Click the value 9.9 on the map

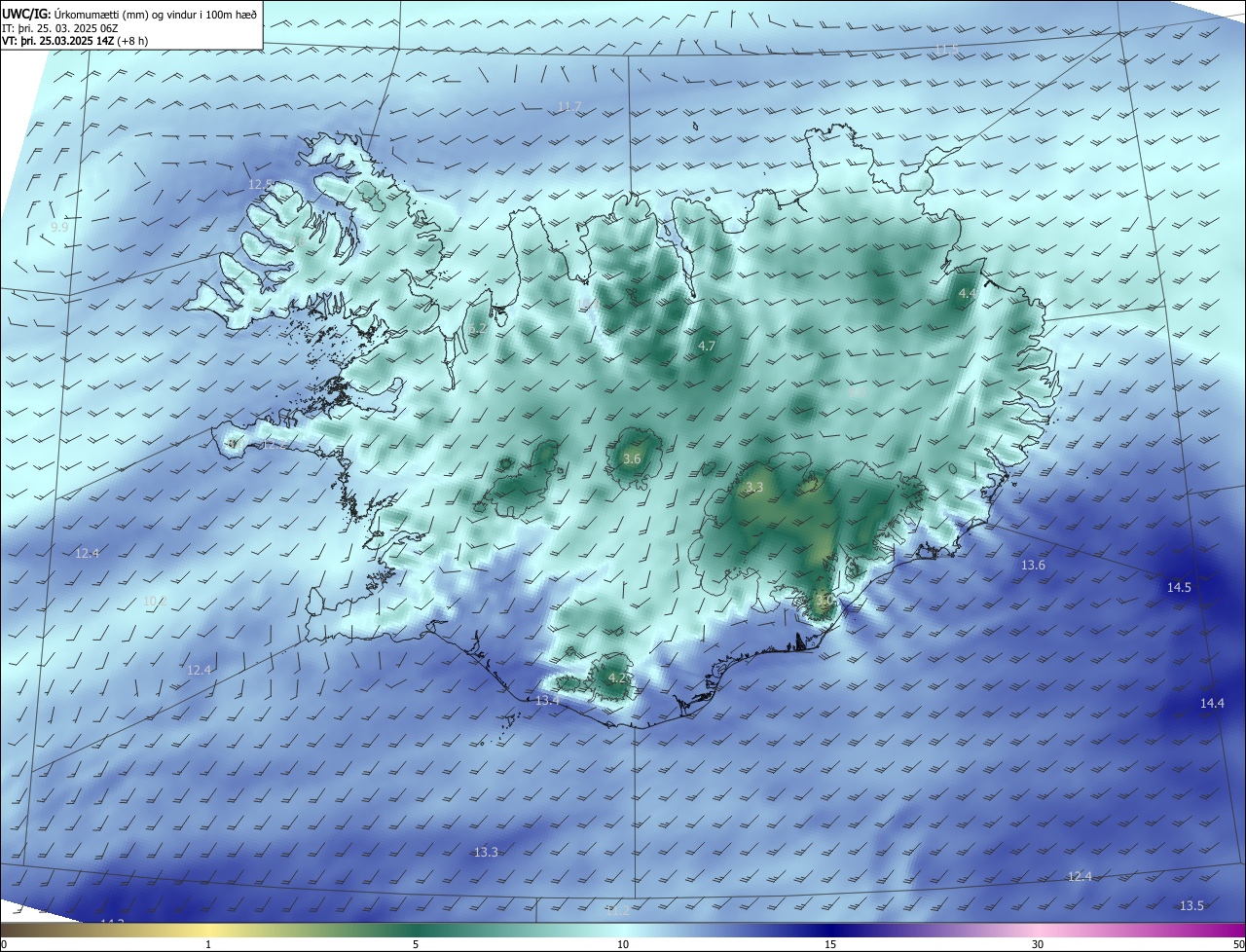tap(59, 227)
